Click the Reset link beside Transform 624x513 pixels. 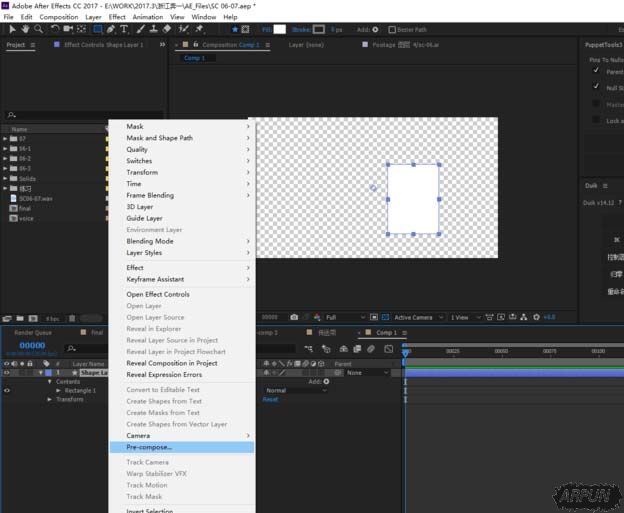(x=270, y=399)
